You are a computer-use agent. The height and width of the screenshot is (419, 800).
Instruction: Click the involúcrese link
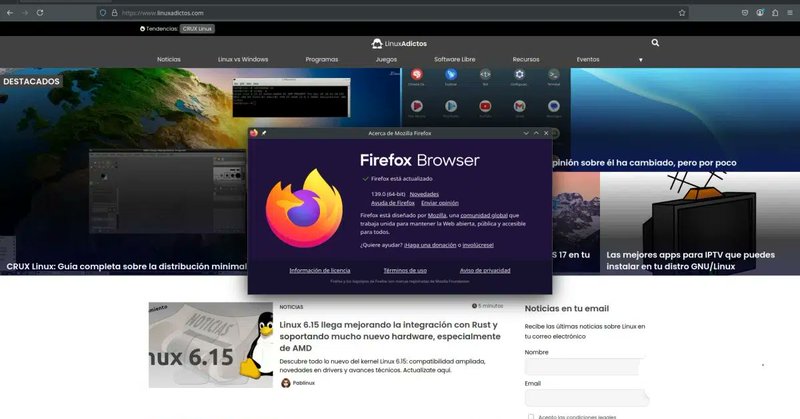[x=478, y=245]
